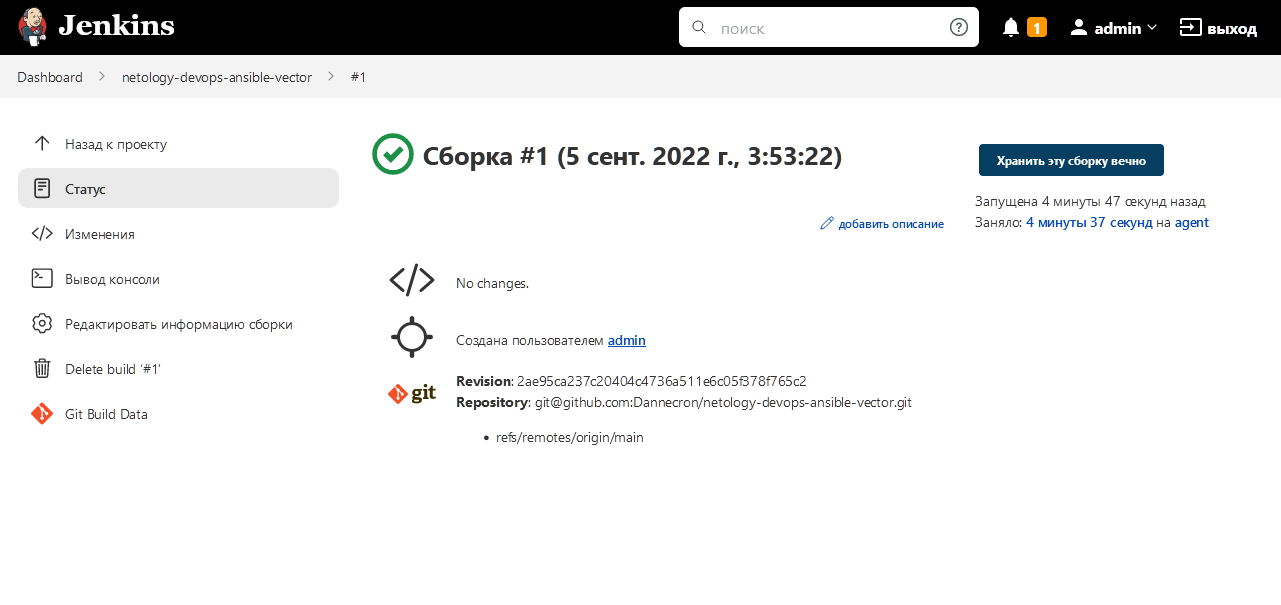Click the terminal icon for console output
The height and width of the screenshot is (605, 1281).
click(42, 279)
